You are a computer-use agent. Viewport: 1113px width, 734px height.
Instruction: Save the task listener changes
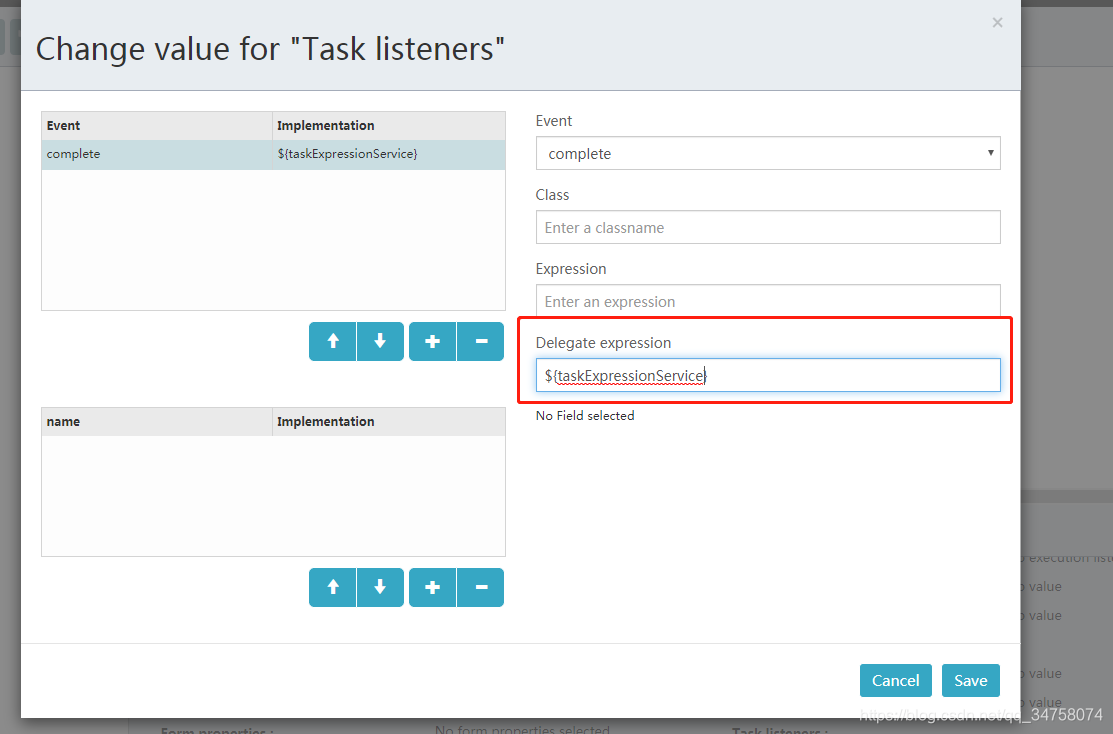970,681
